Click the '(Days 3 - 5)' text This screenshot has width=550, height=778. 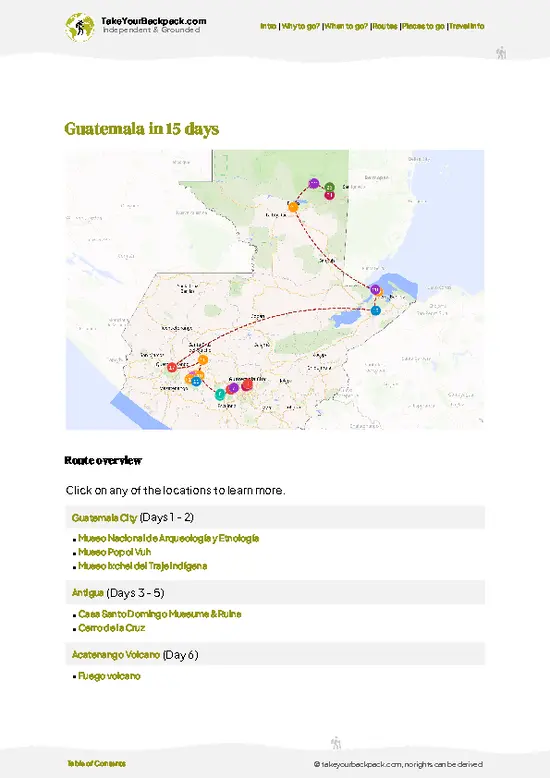coord(136,593)
